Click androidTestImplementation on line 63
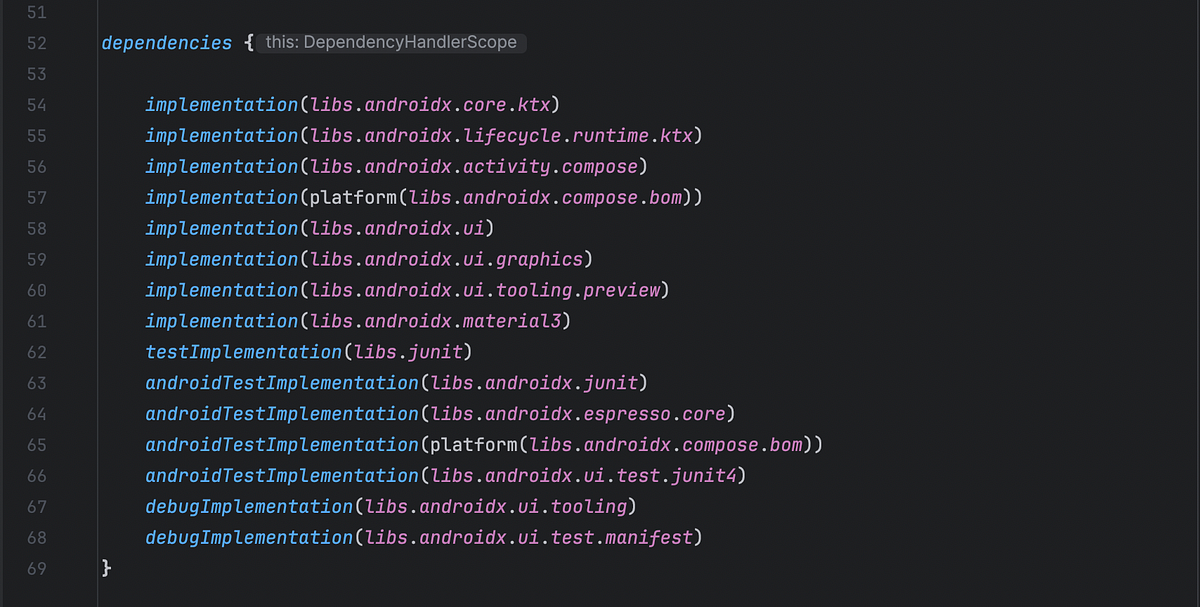This screenshot has width=1200, height=607. (280, 383)
